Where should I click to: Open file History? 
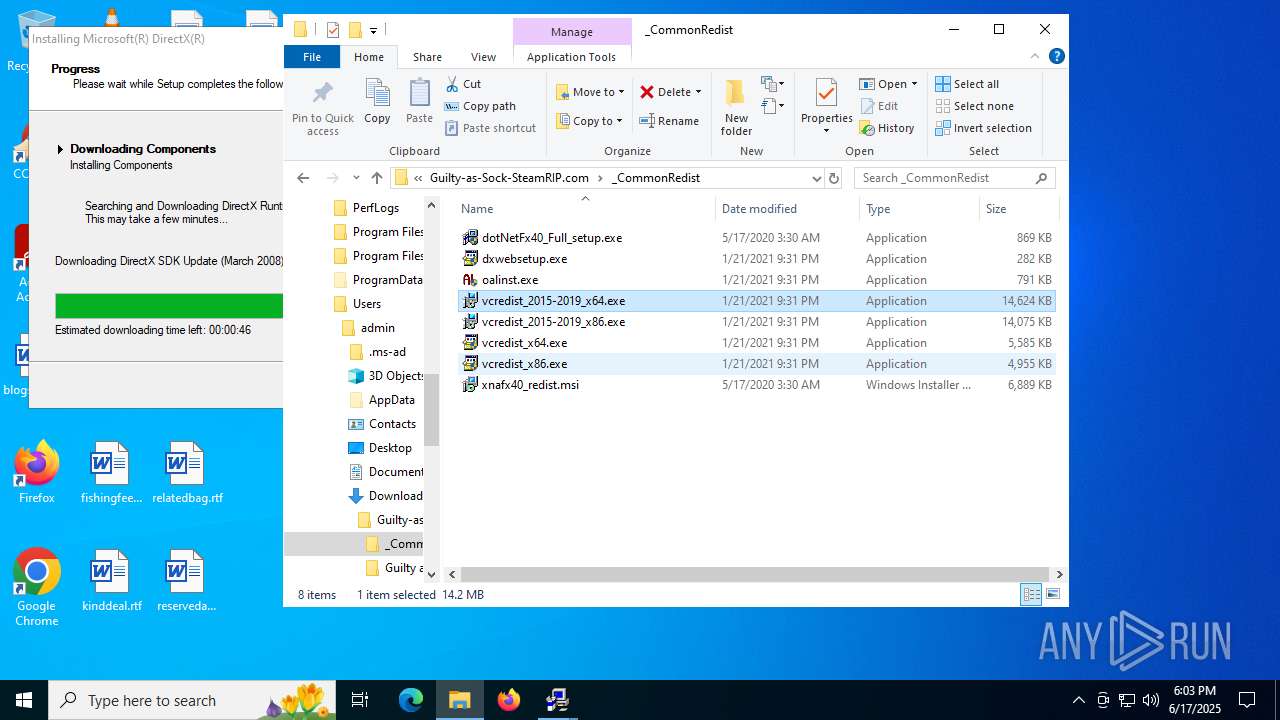click(886, 128)
